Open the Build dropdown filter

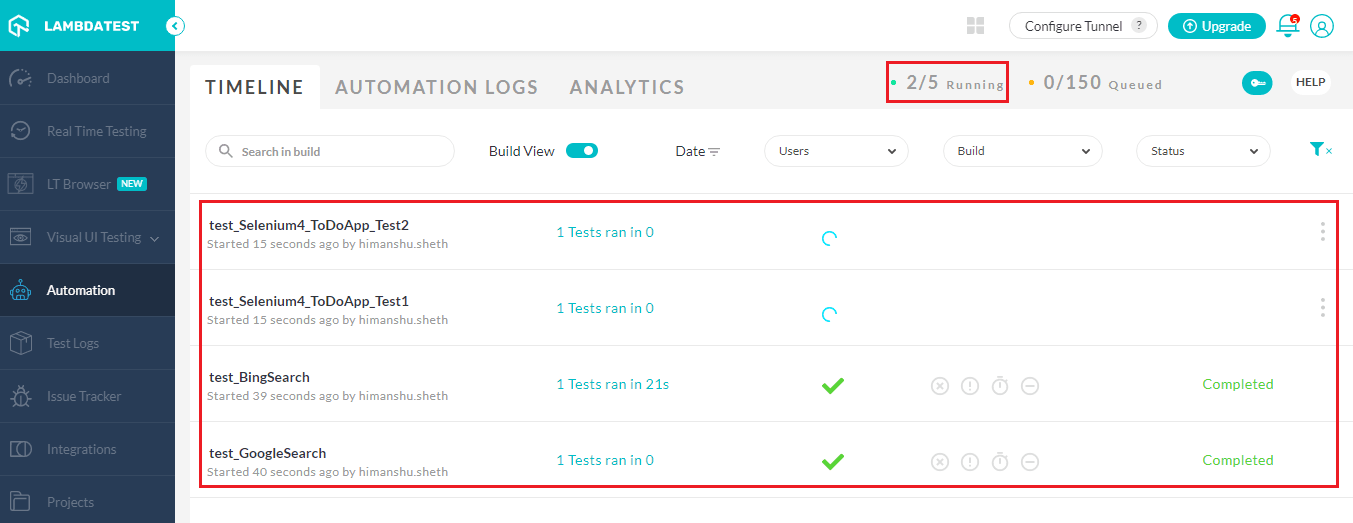(1022, 151)
